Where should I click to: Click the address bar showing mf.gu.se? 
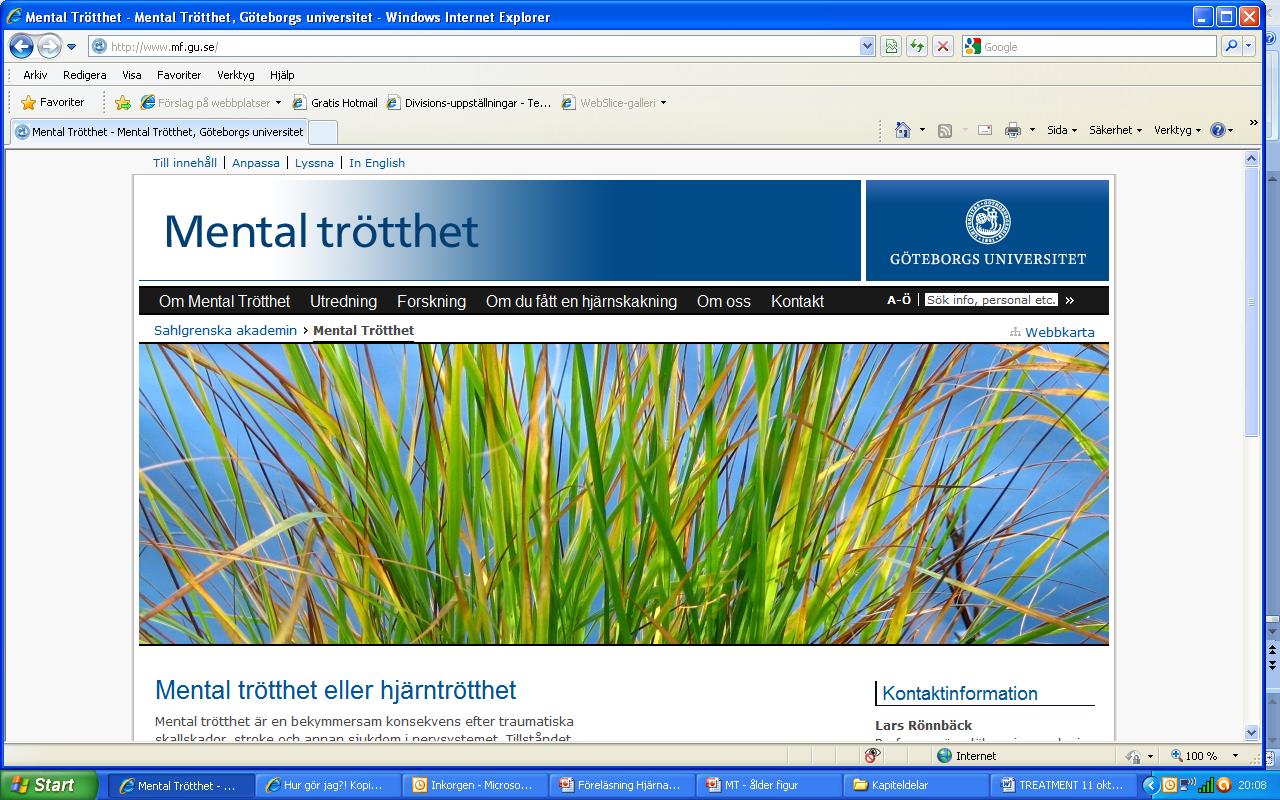point(474,46)
